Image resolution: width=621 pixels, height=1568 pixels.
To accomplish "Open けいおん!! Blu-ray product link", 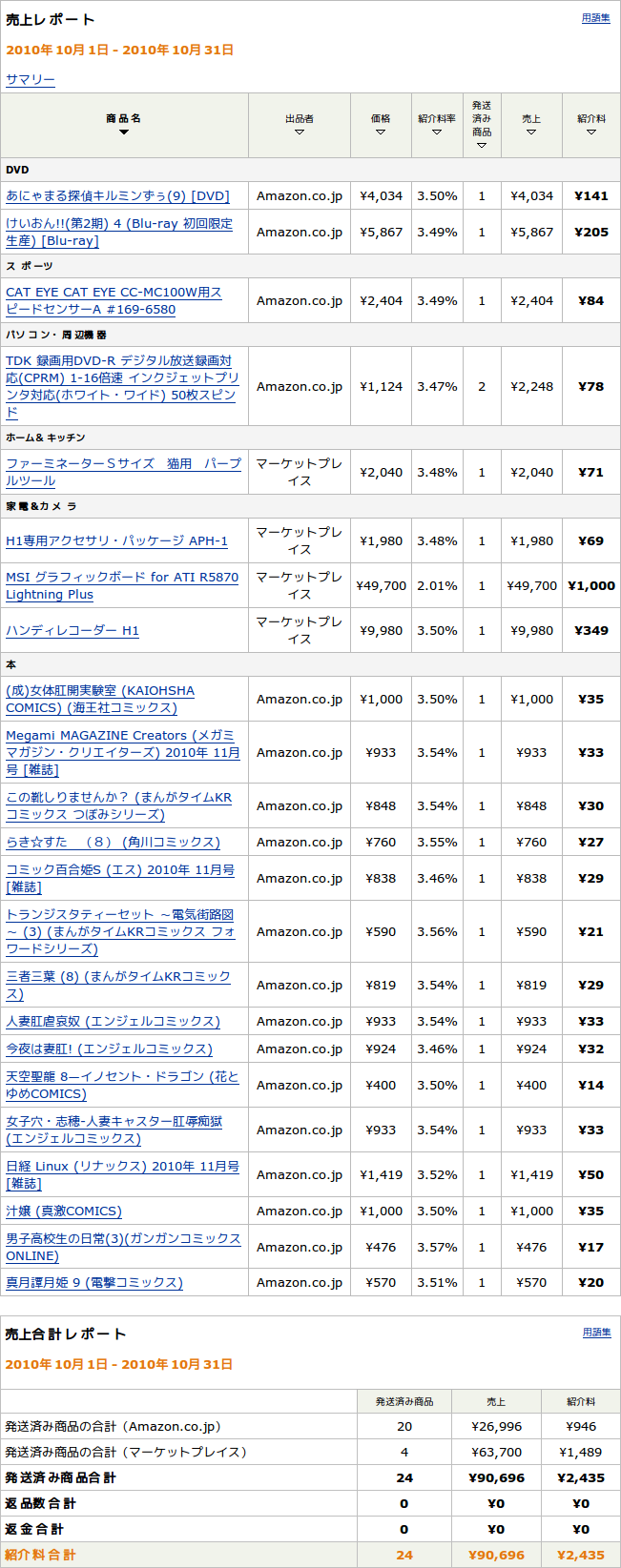I will [x=119, y=232].
